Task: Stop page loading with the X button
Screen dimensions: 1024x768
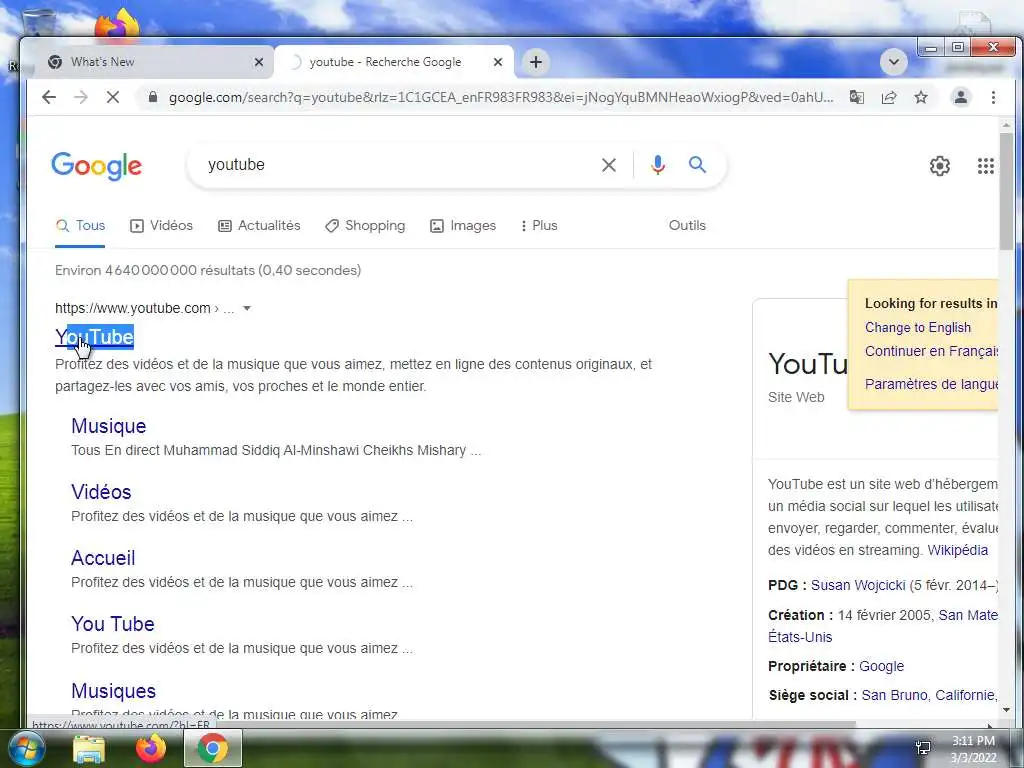Action: point(113,97)
